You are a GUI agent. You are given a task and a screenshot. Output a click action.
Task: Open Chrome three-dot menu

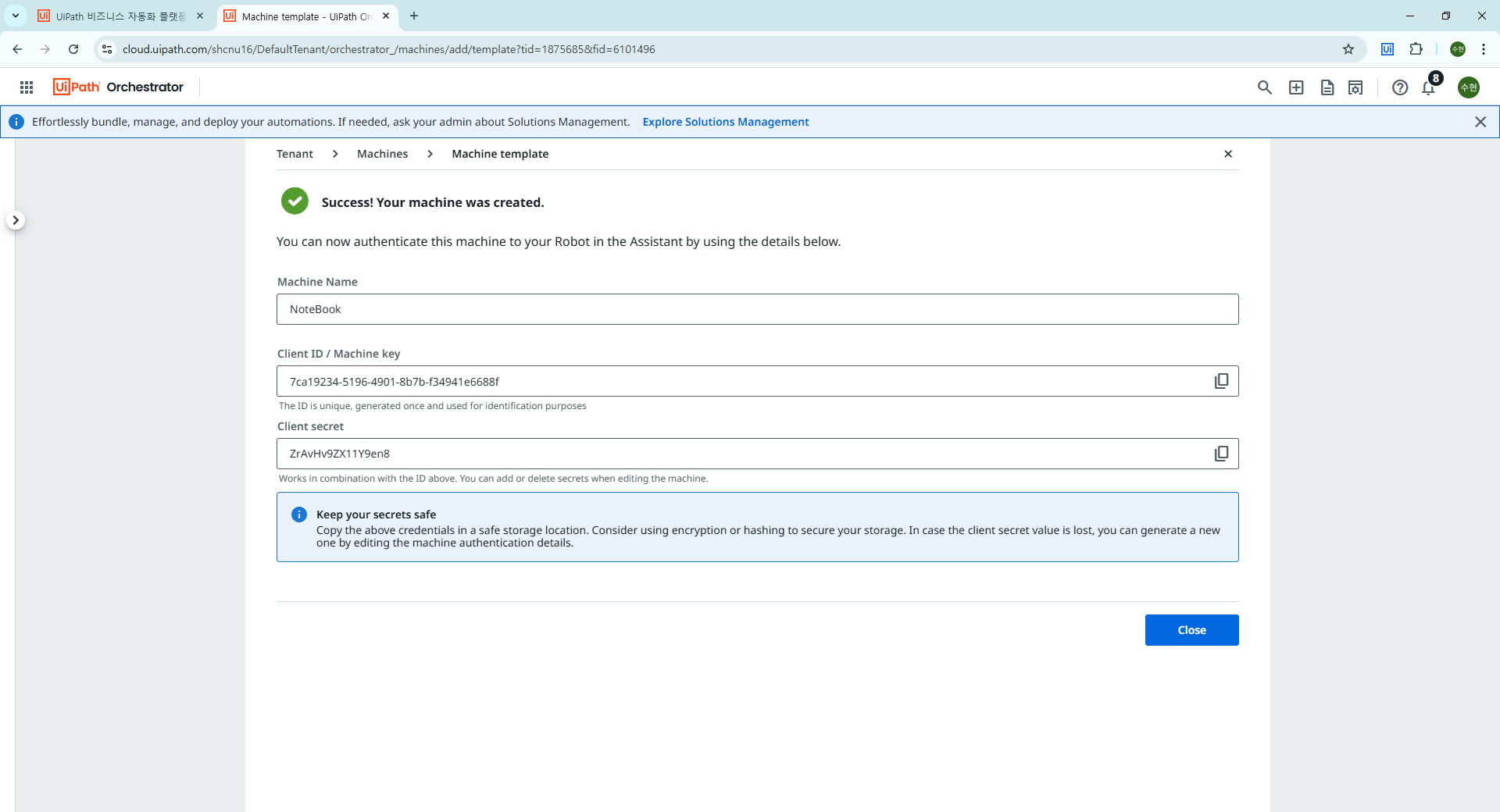[x=1484, y=49]
